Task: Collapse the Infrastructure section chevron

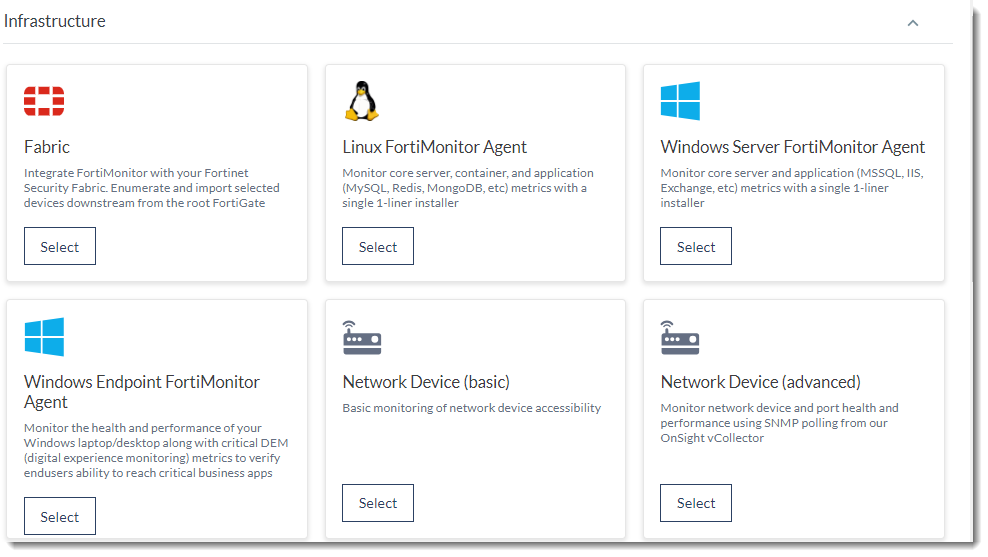Action: pos(912,23)
